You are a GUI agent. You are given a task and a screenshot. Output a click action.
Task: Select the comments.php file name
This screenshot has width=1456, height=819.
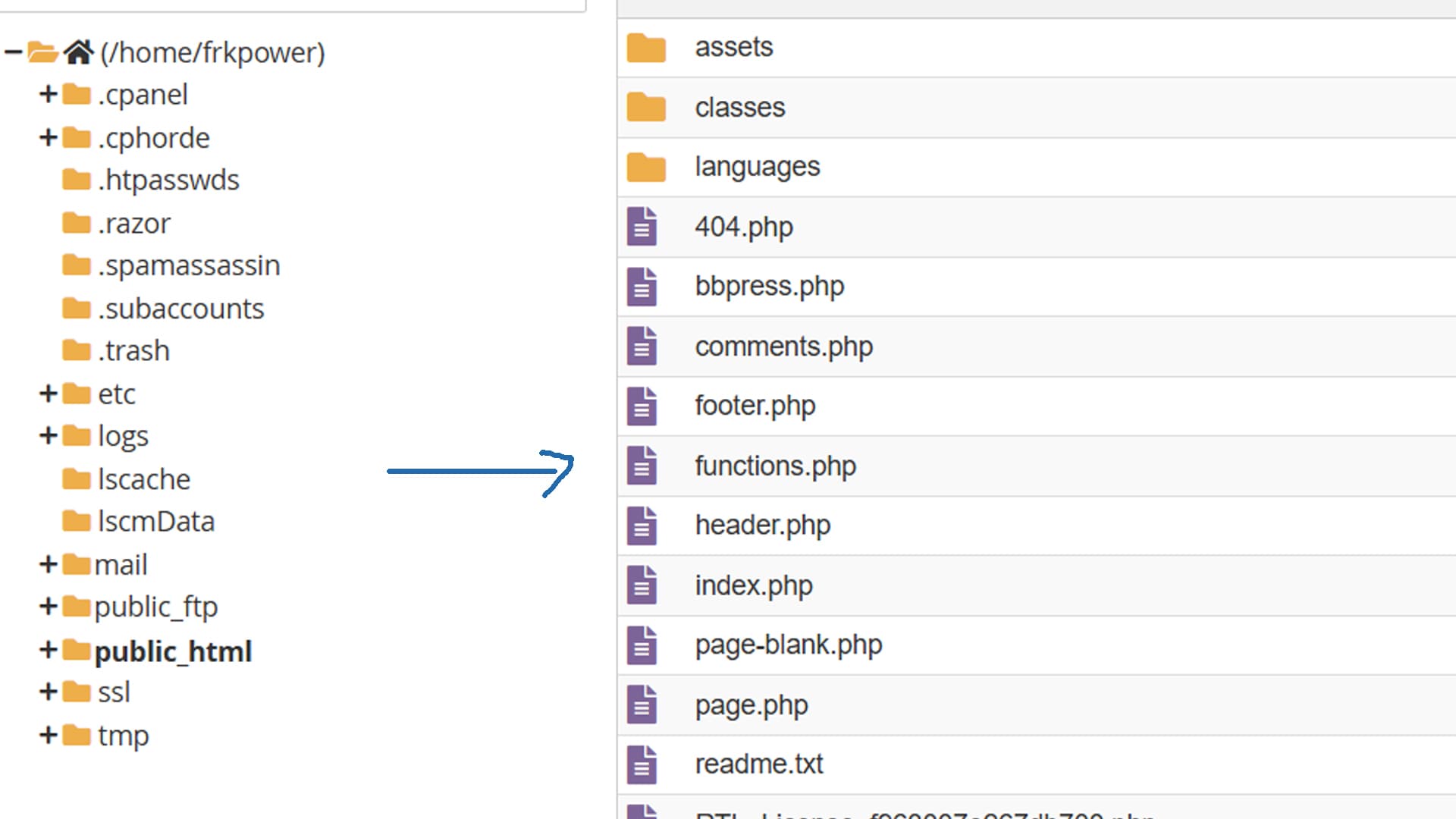coord(784,347)
